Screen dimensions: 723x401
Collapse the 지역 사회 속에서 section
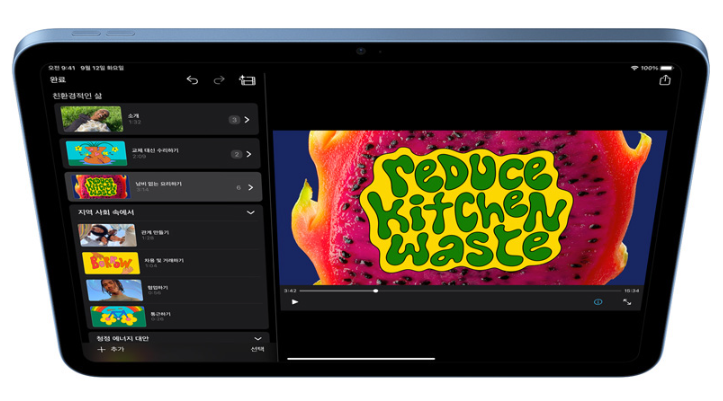[250, 212]
